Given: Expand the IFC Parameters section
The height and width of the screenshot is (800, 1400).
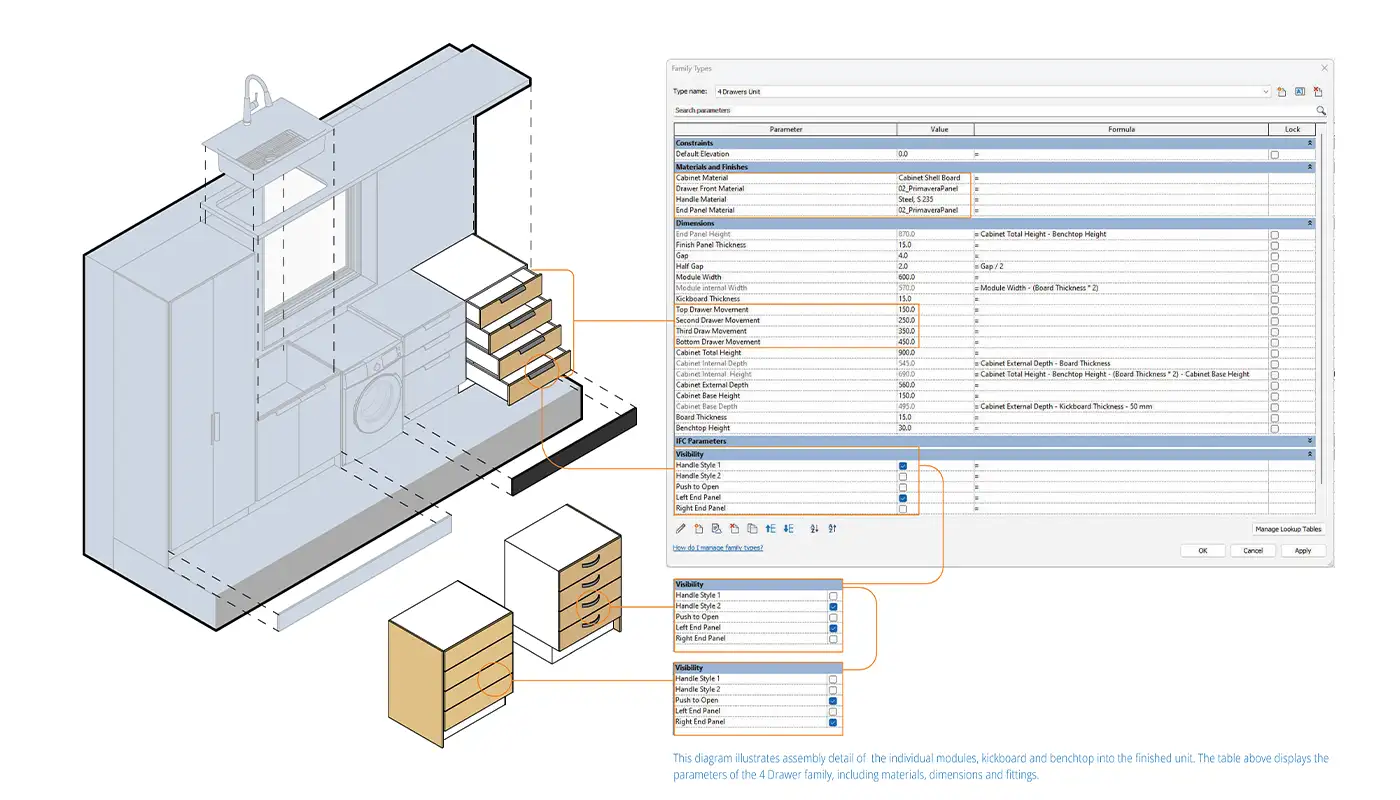Looking at the screenshot, I should 1310,441.
